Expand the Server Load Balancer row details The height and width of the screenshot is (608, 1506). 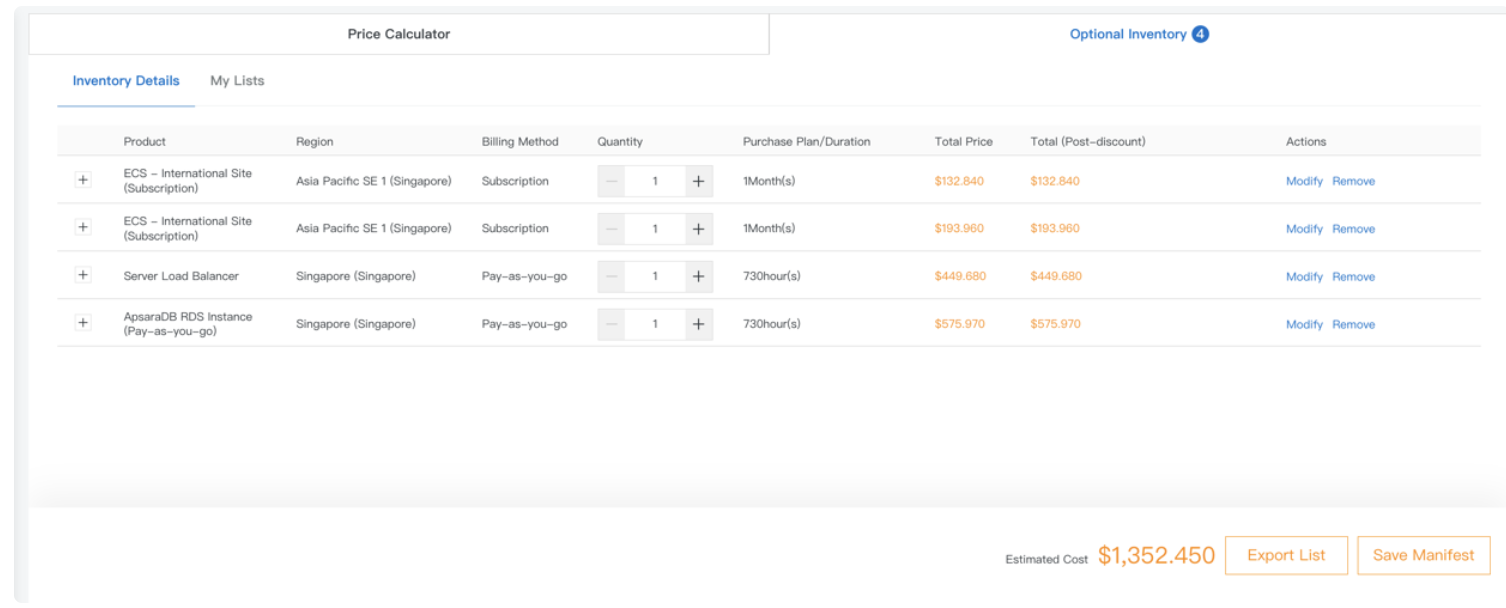click(x=83, y=276)
